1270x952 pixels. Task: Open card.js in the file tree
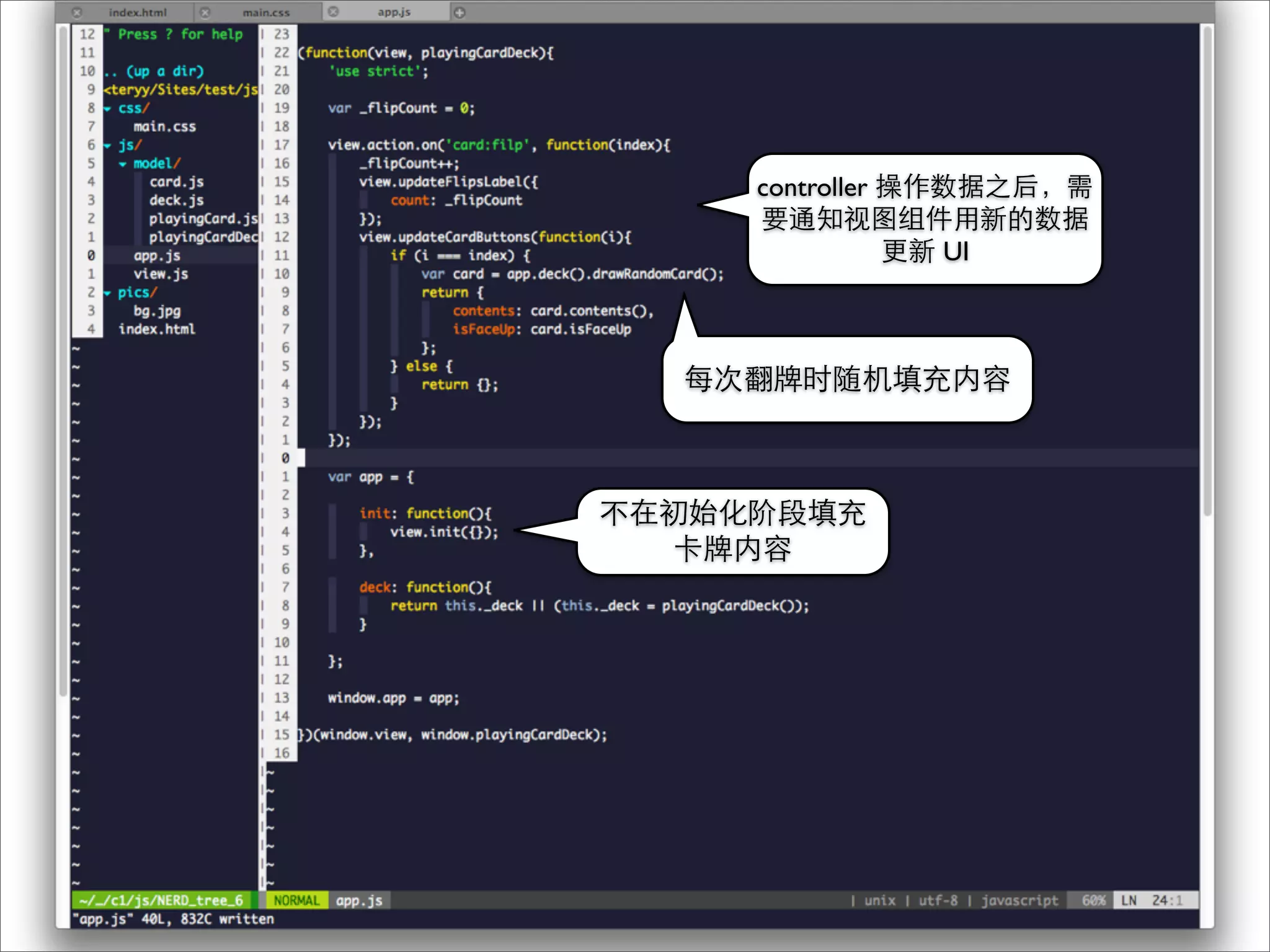tap(177, 182)
